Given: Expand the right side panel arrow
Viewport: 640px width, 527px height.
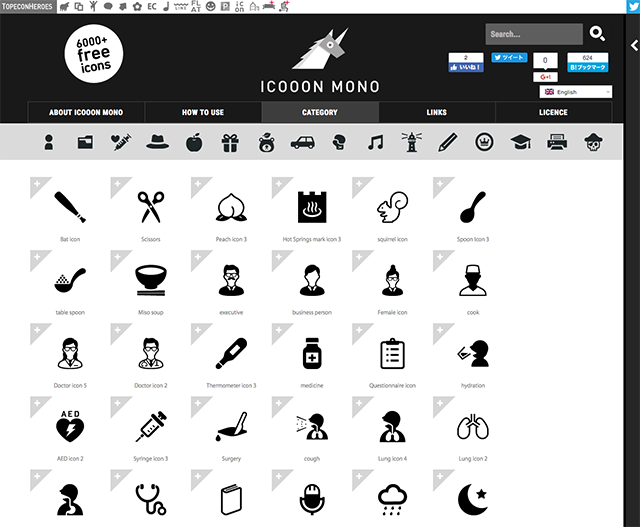Looking at the screenshot, I should pyautogui.click(x=634, y=46).
